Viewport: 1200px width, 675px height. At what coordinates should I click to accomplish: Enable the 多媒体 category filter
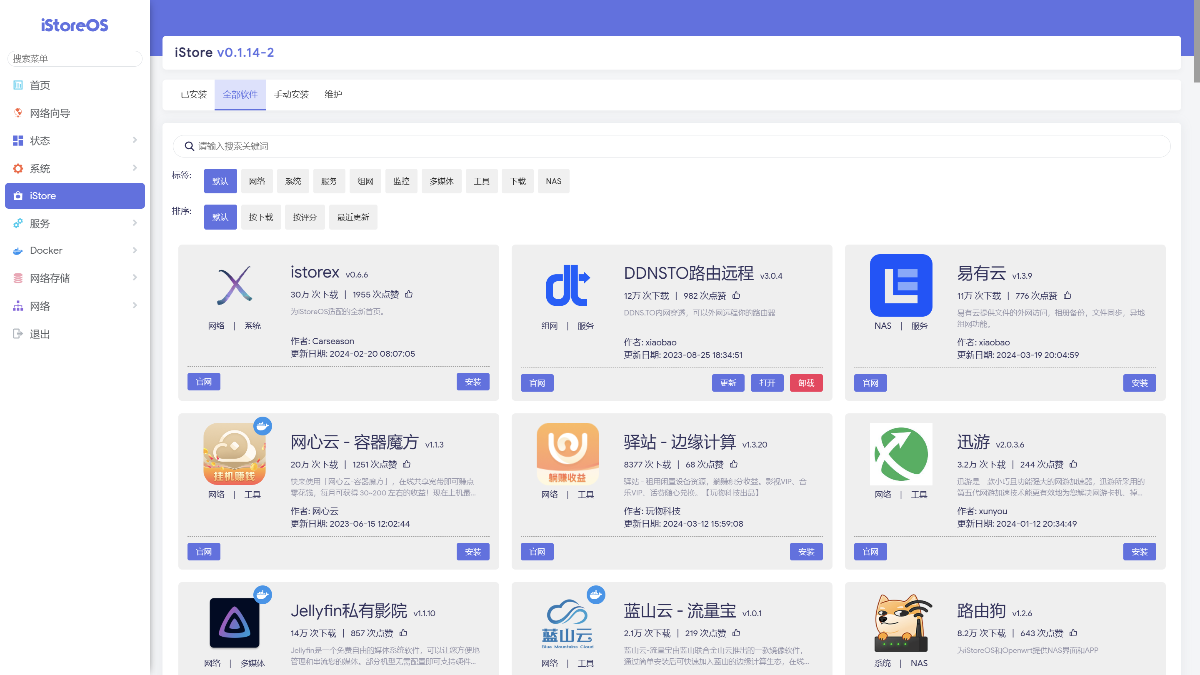[441, 180]
